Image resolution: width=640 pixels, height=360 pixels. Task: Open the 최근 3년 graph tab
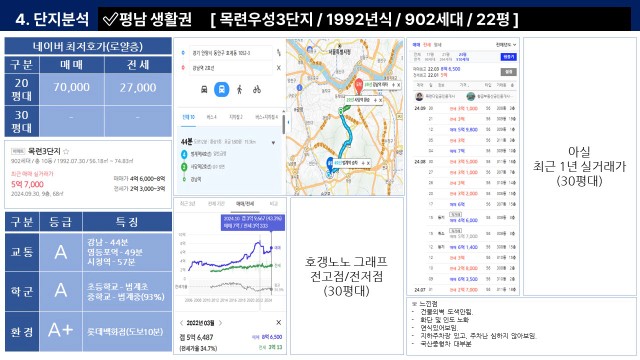[188, 204]
